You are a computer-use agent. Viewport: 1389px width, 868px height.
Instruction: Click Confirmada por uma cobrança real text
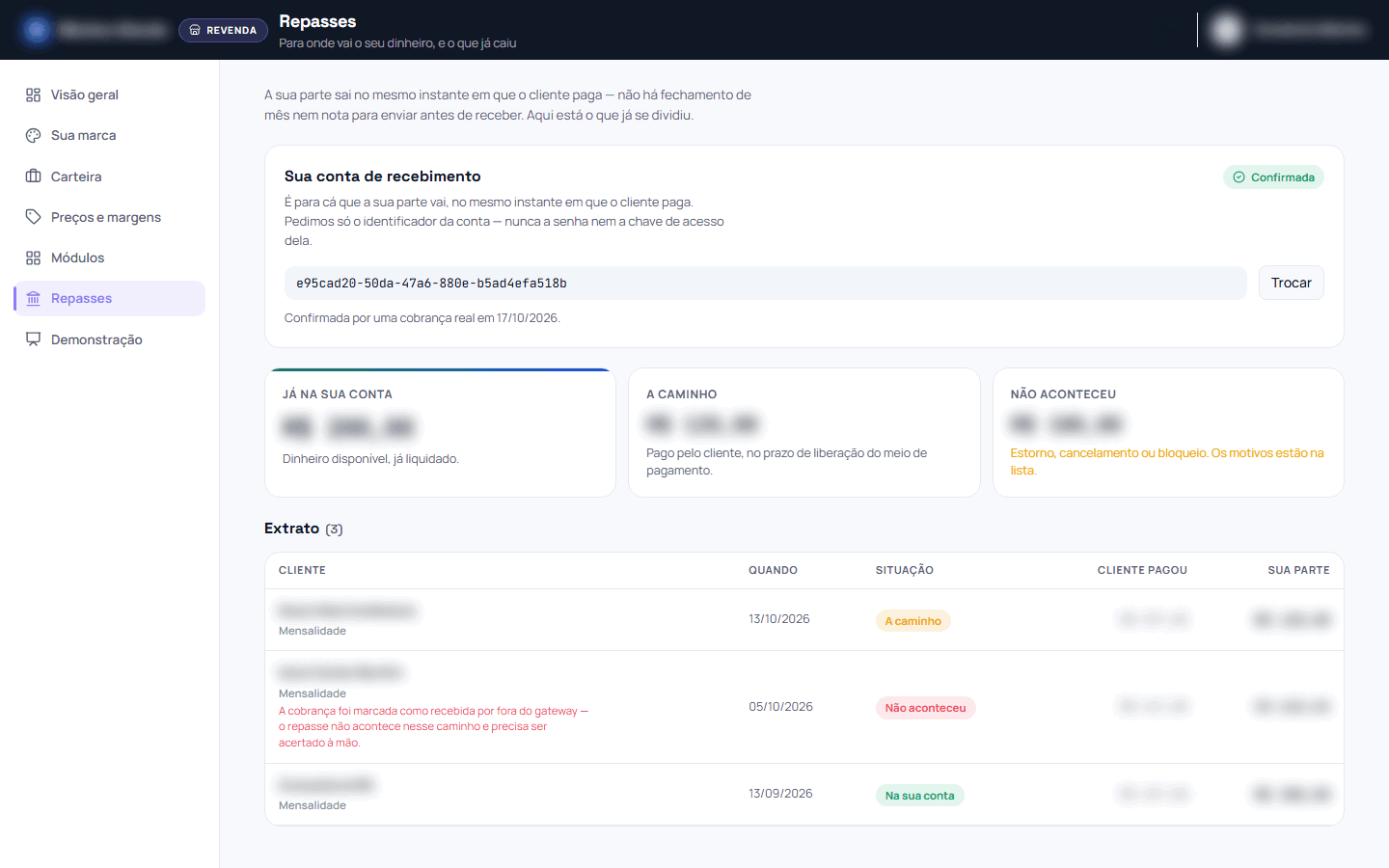422,318
